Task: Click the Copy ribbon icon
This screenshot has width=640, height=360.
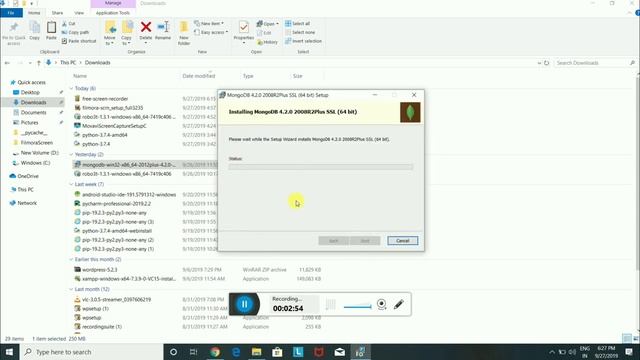Action: [35, 28]
